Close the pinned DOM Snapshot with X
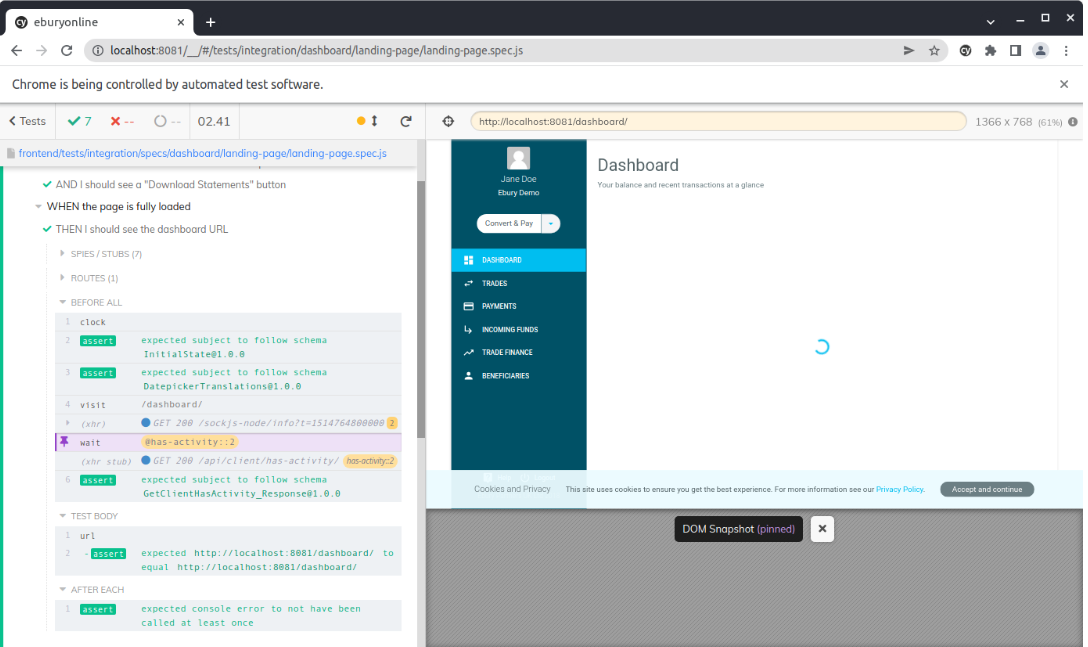Viewport: 1088px width, 647px height. [822, 529]
